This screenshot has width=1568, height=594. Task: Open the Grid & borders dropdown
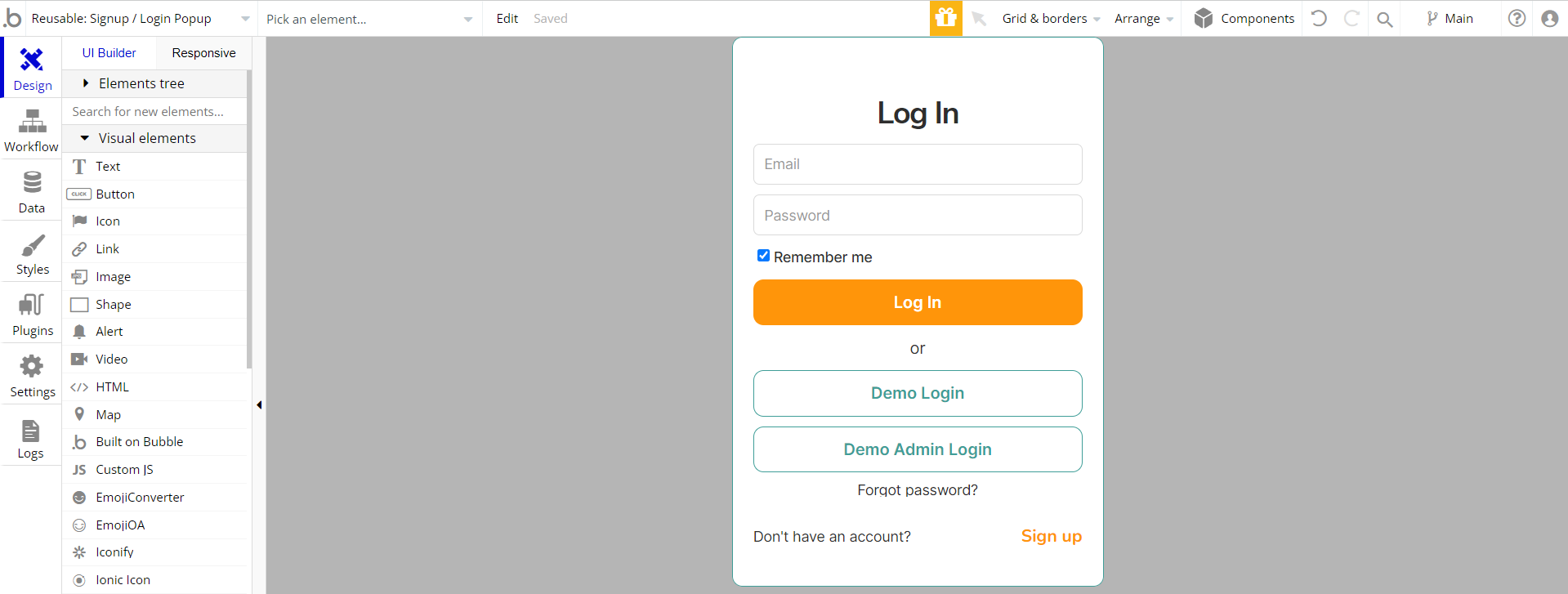(1051, 18)
